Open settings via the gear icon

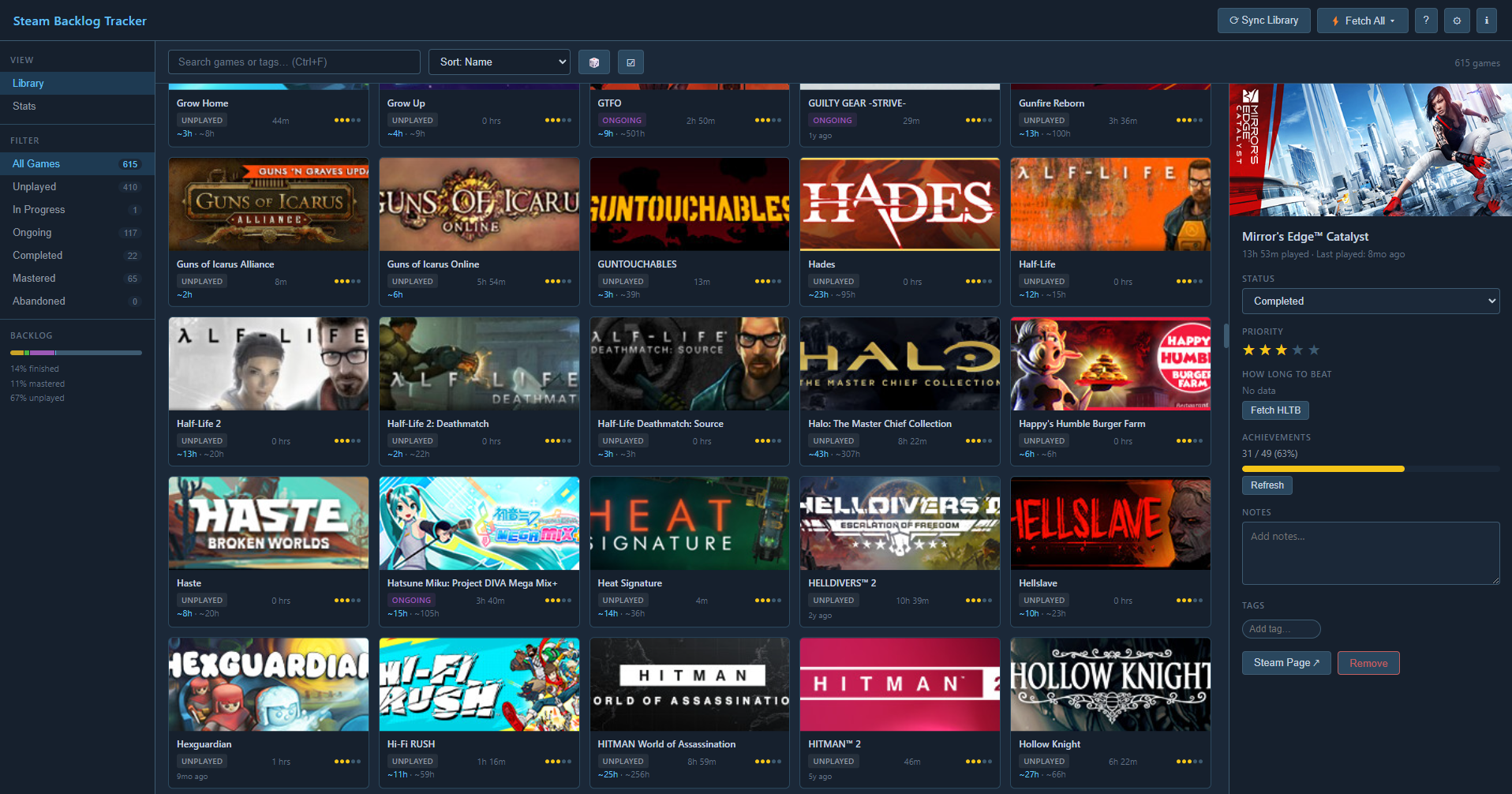1457,21
